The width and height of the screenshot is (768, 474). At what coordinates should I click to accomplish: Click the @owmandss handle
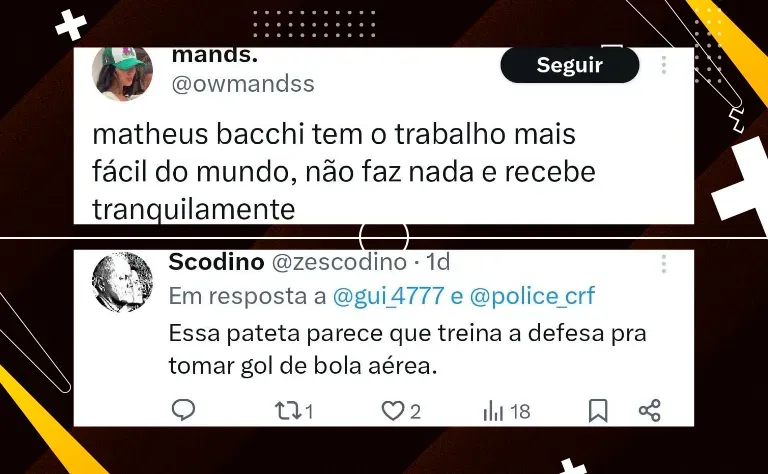[x=243, y=84]
